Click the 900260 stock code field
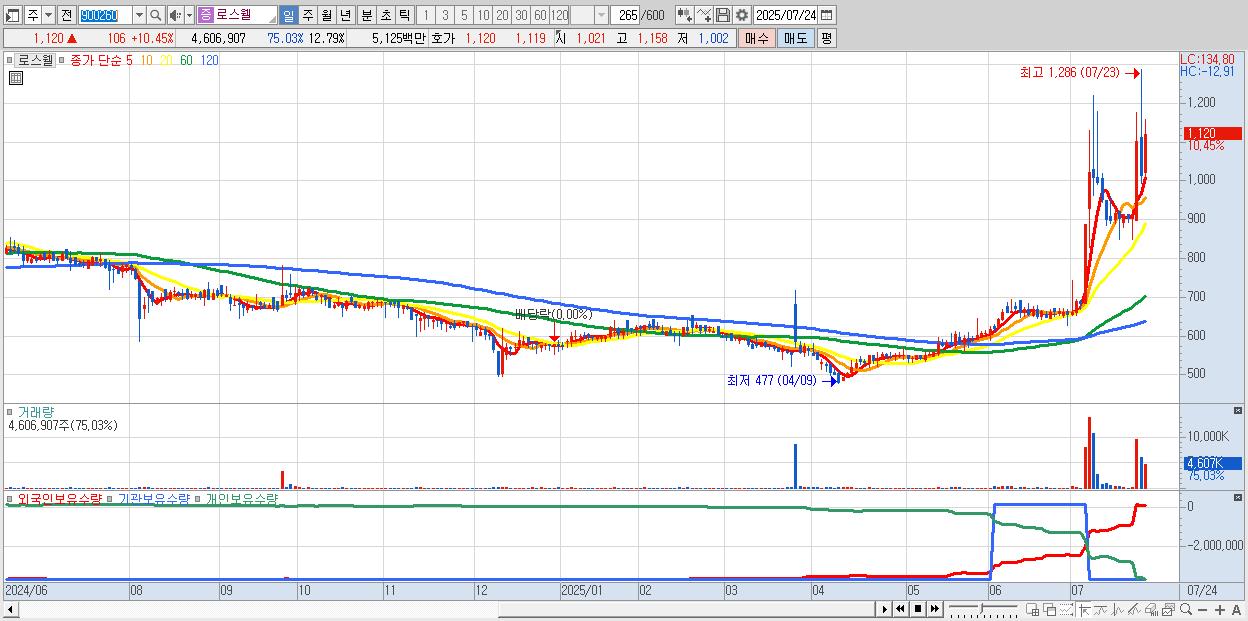The width and height of the screenshot is (1248, 621). click(x=105, y=15)
